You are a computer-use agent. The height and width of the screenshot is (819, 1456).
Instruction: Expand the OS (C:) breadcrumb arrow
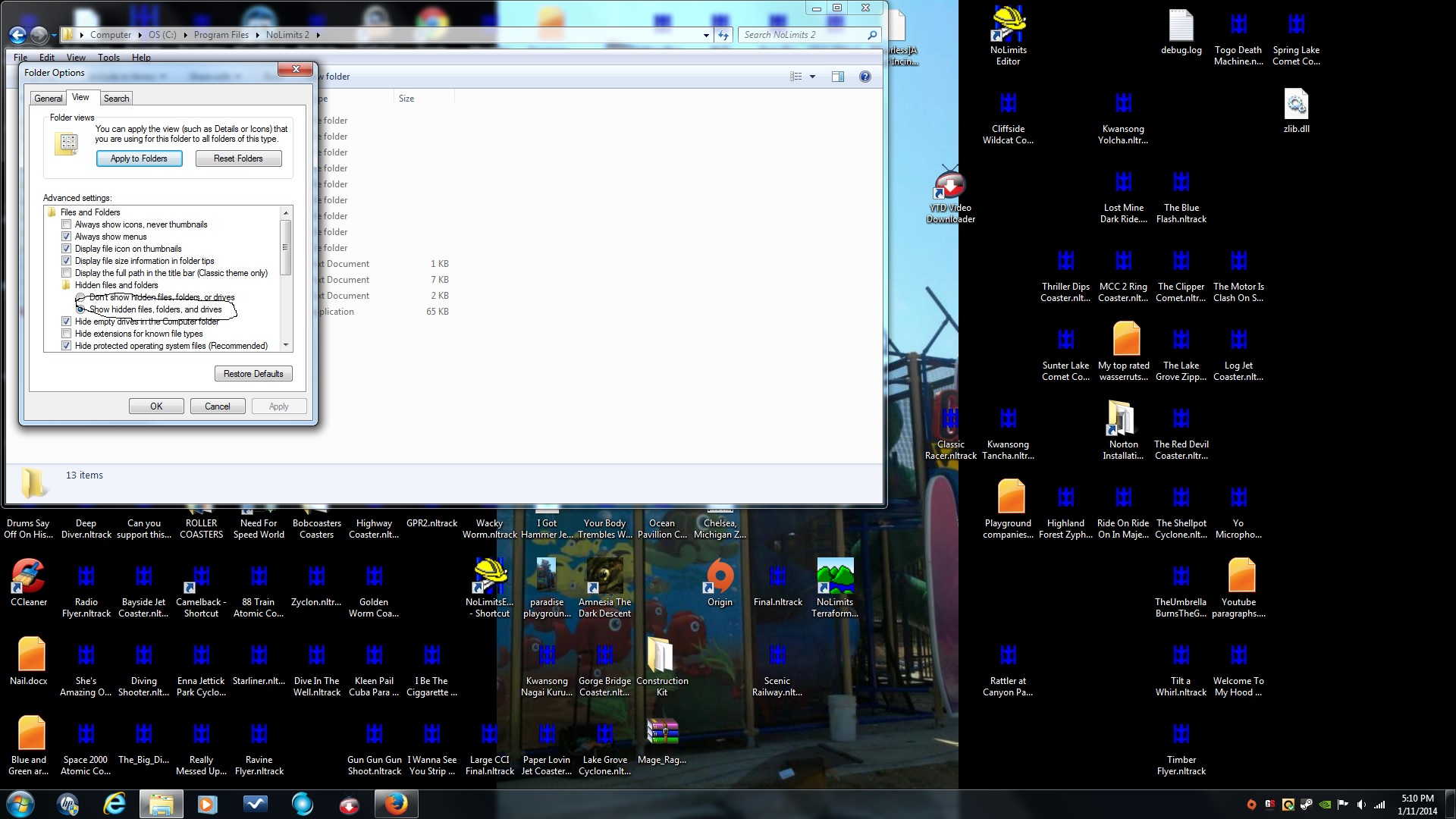(185, 35)
